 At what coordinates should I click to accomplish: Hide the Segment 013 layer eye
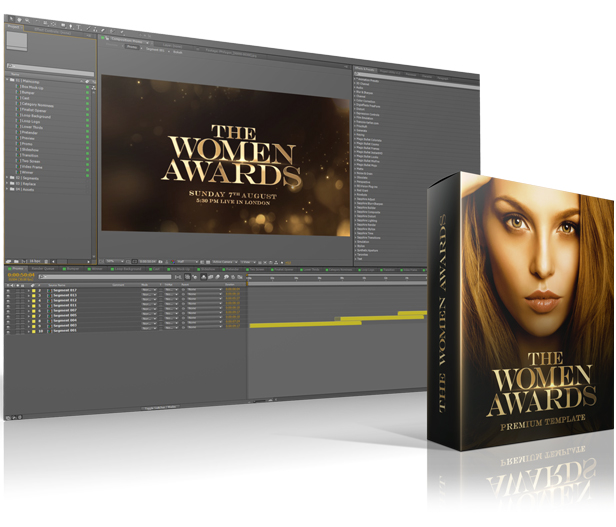point(8,295)
